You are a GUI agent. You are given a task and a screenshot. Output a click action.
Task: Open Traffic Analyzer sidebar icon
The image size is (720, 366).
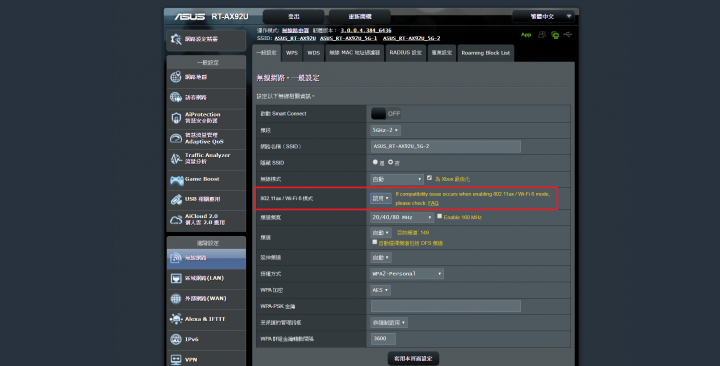176,158
